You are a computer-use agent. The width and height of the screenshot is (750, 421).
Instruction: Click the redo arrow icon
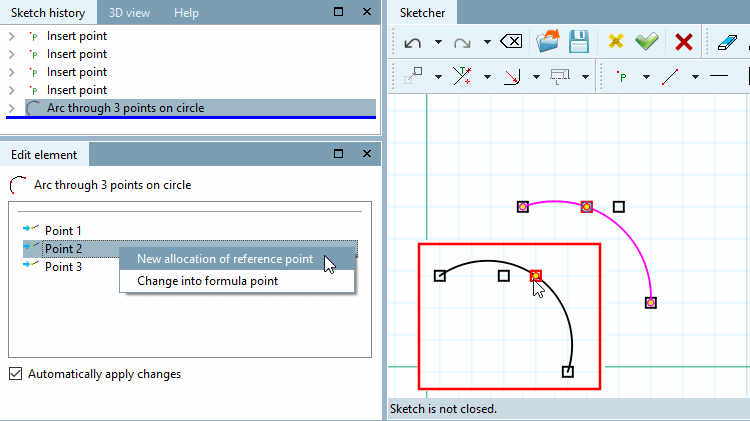(x=462, y=43)
